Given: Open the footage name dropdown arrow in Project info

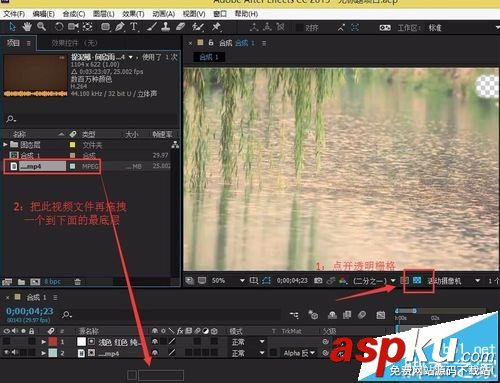Looking at the screenshot, I should click(x=131, y=57).
